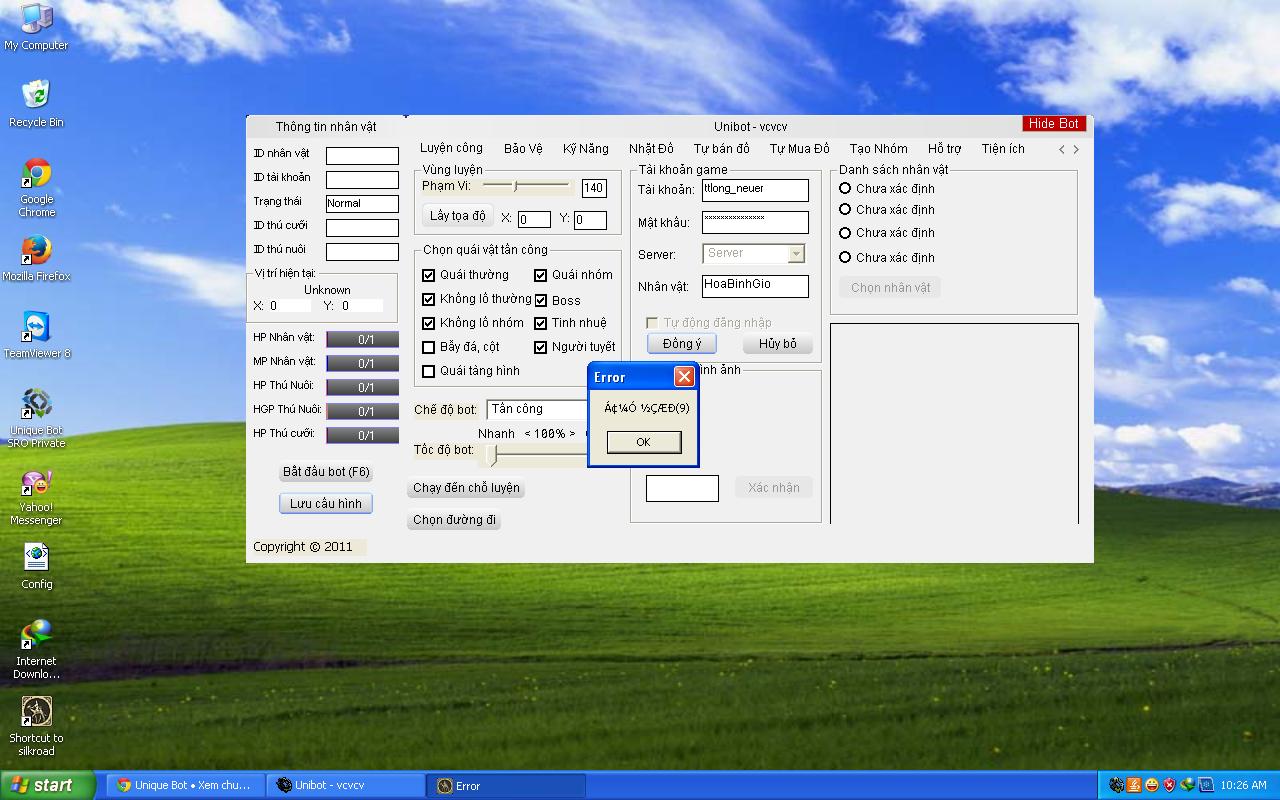The height and width of the screenshot is (800, 1280).
Task: Open the Windows Start menu
Action: tap(47, 785)
